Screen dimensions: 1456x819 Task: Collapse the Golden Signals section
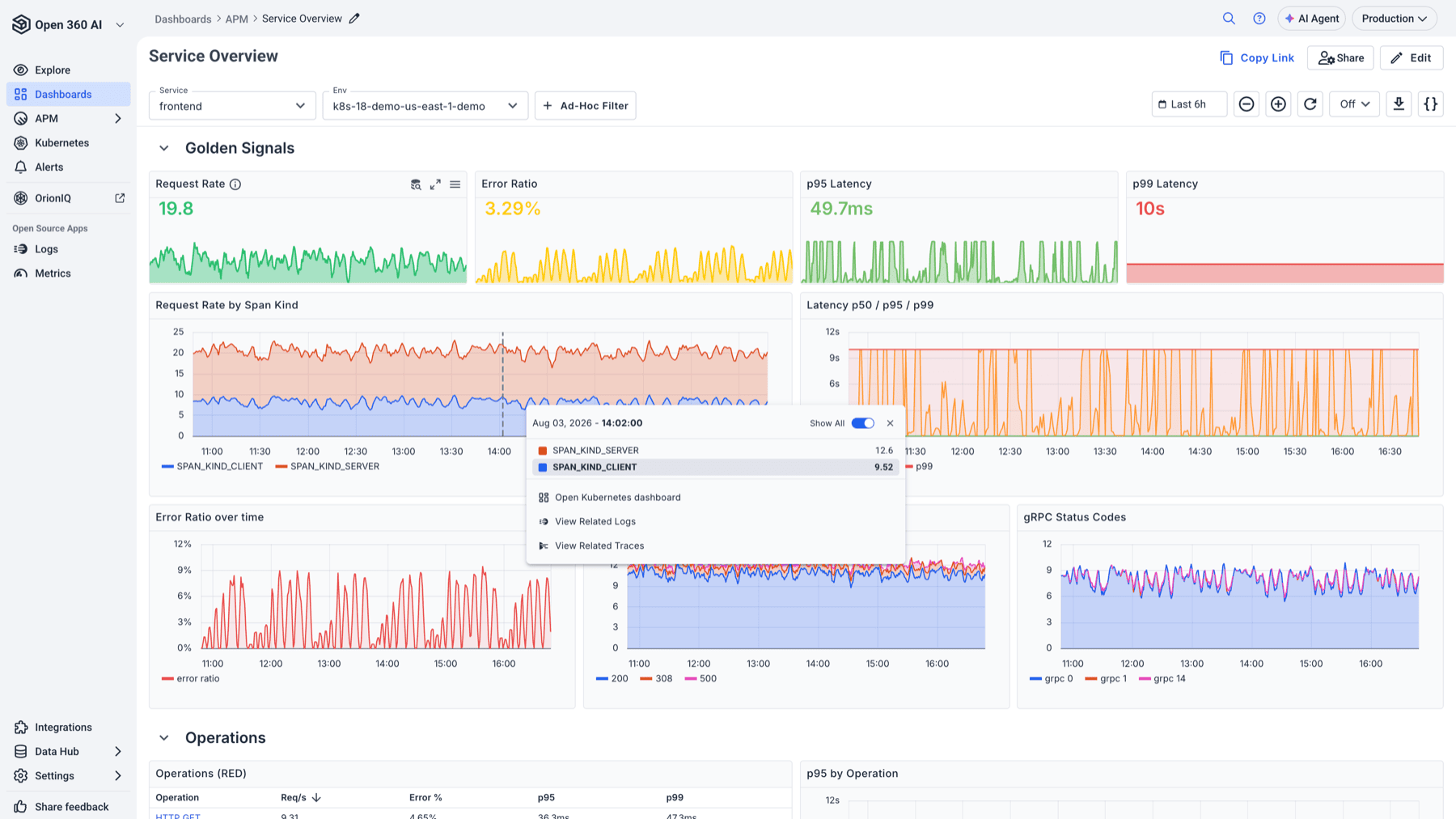click(164, 149)
